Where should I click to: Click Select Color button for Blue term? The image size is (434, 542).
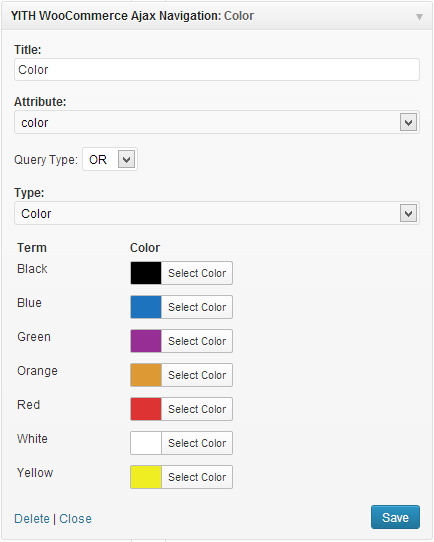pyautogui.click(x=197, y=307)
